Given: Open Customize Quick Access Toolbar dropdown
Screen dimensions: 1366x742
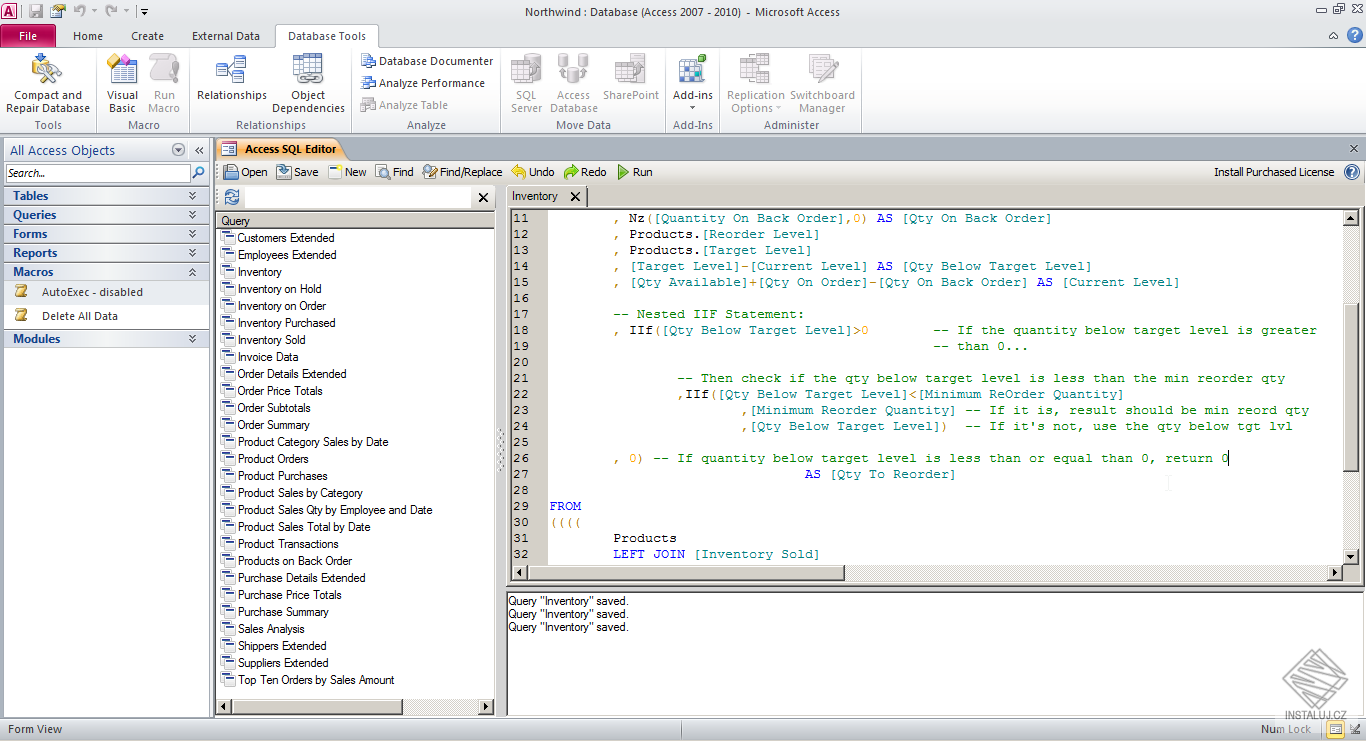Looking at the screenshot, I should click(144, 12).
